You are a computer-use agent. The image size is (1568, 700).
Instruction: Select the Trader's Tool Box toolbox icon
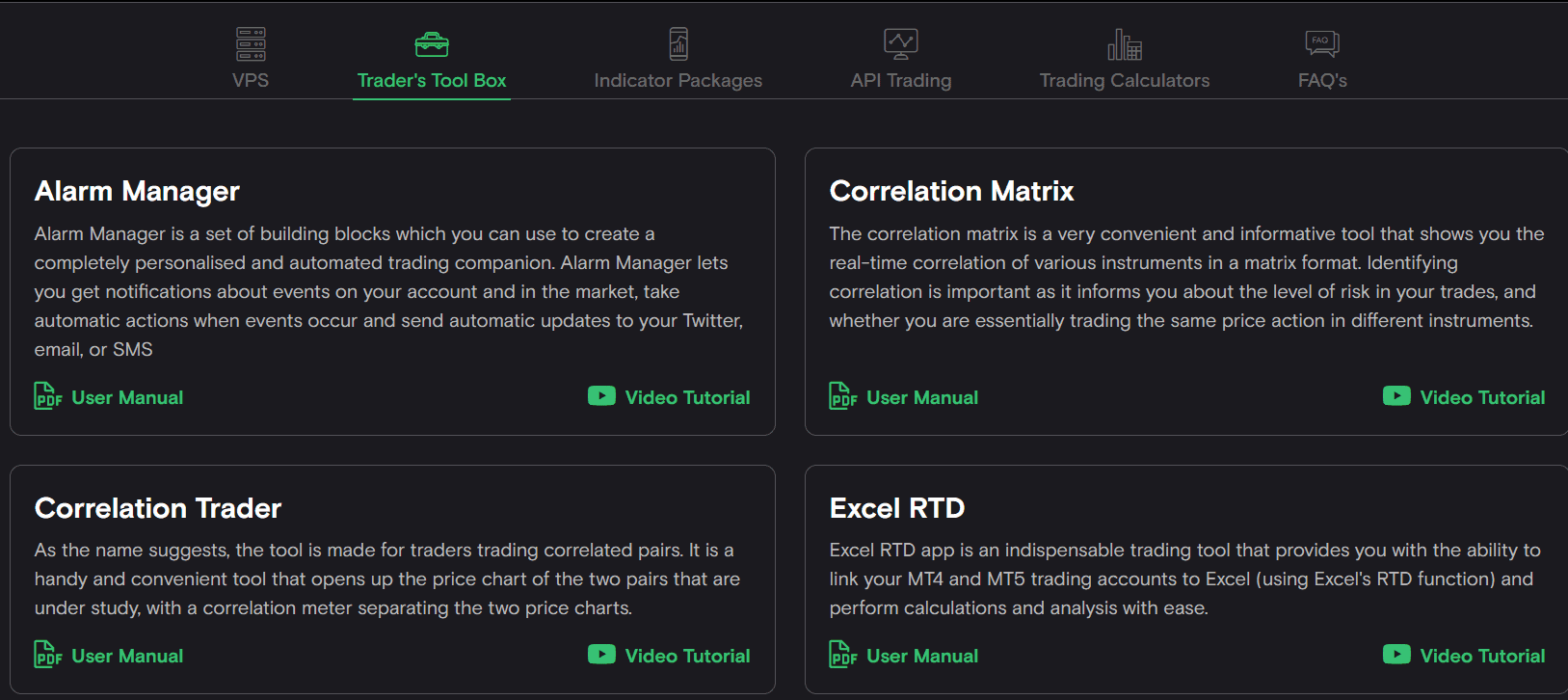pos(431,43)
